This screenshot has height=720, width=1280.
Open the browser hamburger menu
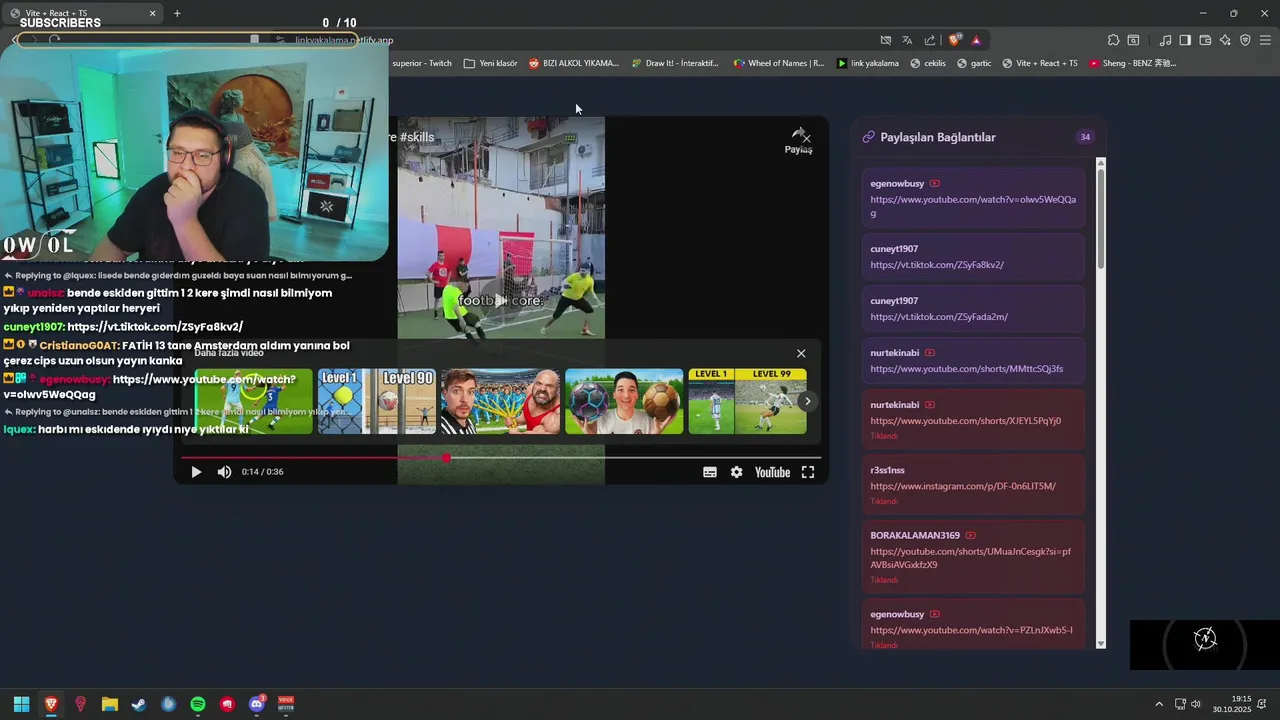[x=1265, y=40]
